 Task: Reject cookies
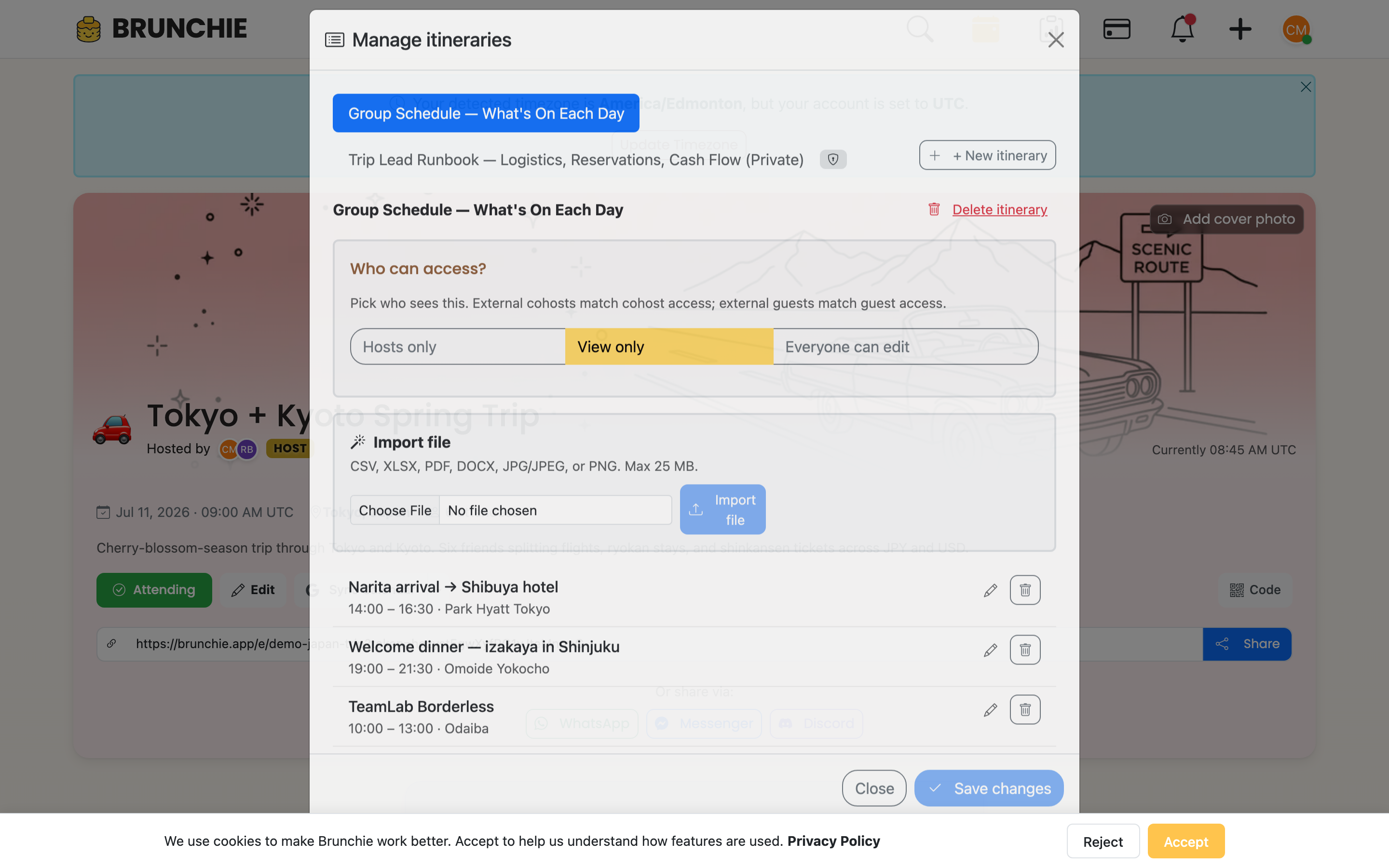(1103, 841)
